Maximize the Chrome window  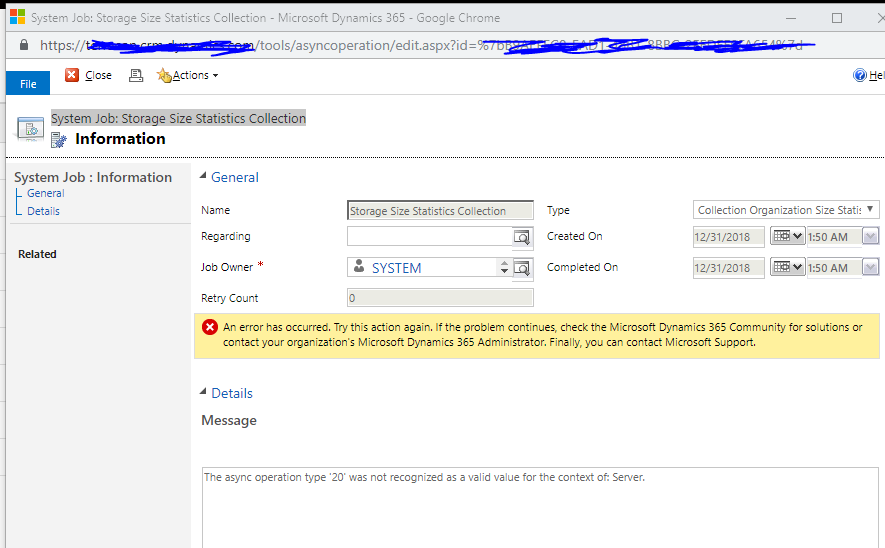tap(837, 18)
